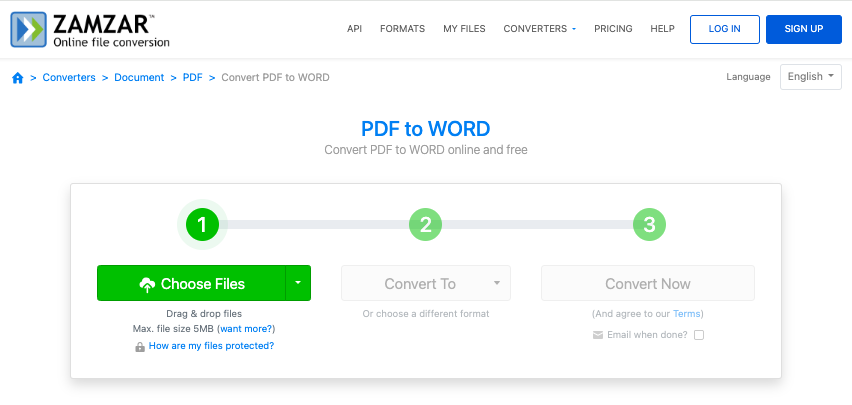Go to home via house breadcrumb icon
This screenshot has height=405, width=852.
click(x=18, y=78)
